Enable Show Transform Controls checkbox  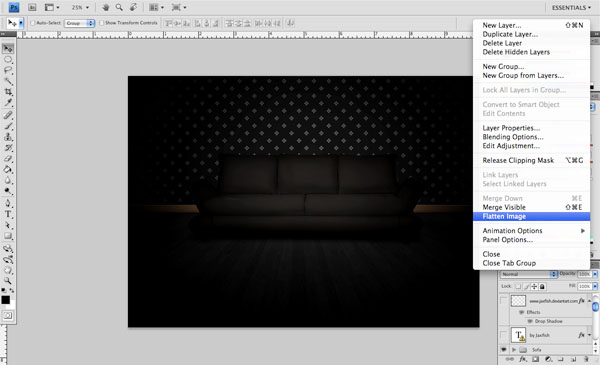coord(101,23)
